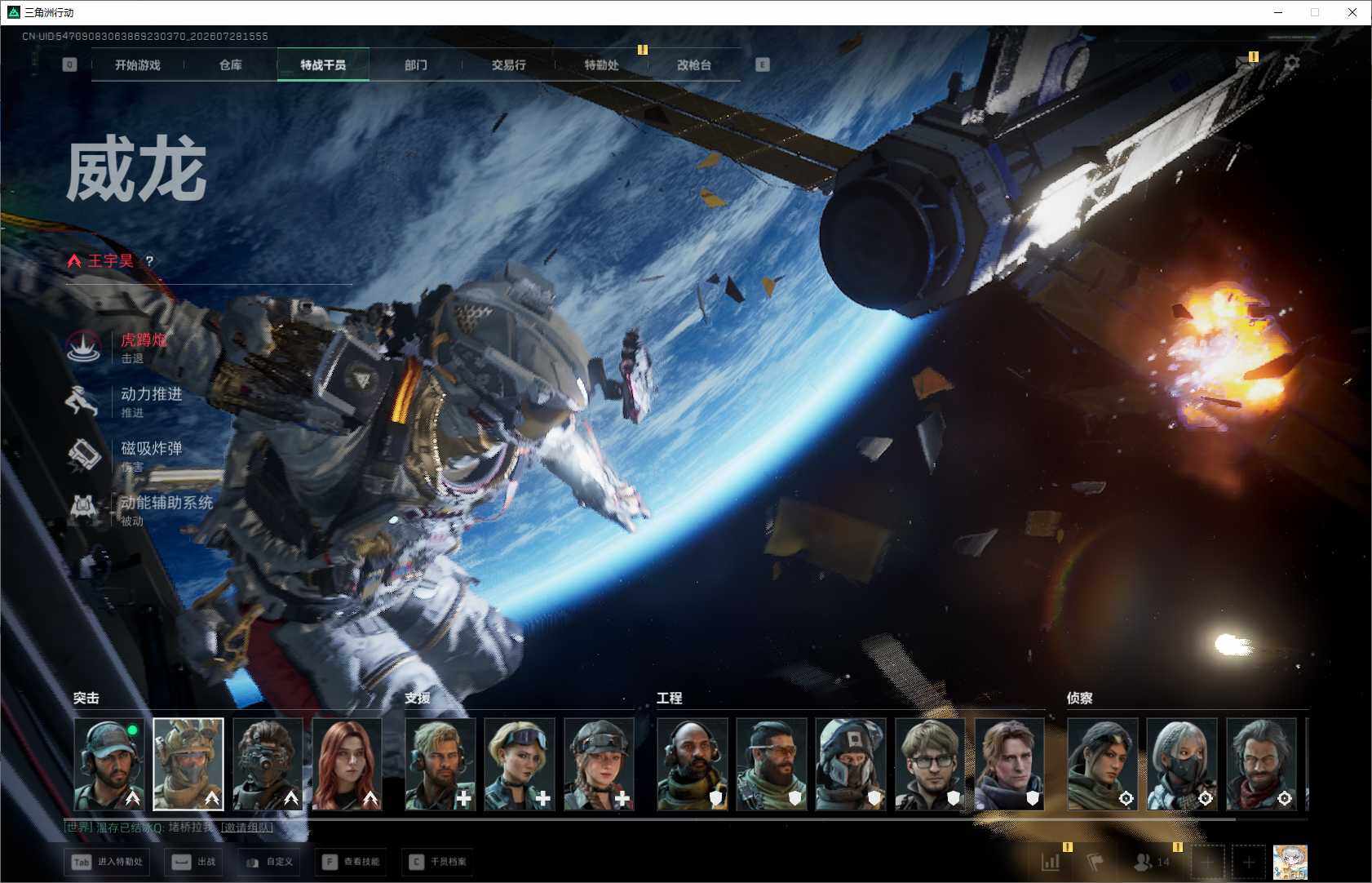
Task: Select the first 工程 operator with headset
Action: [x=693, y=765]
